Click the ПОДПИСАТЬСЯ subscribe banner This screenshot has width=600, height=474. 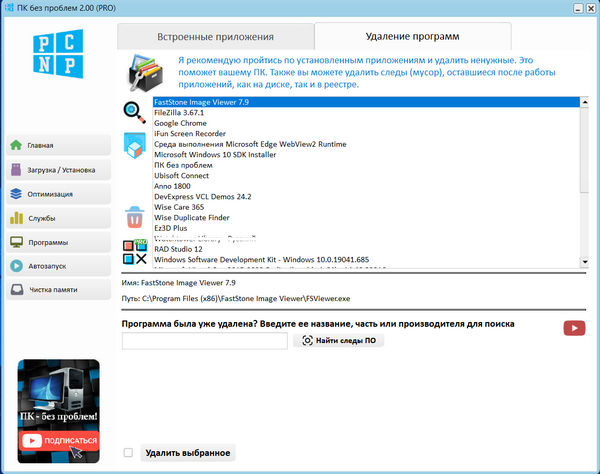(x=59, y=440)
